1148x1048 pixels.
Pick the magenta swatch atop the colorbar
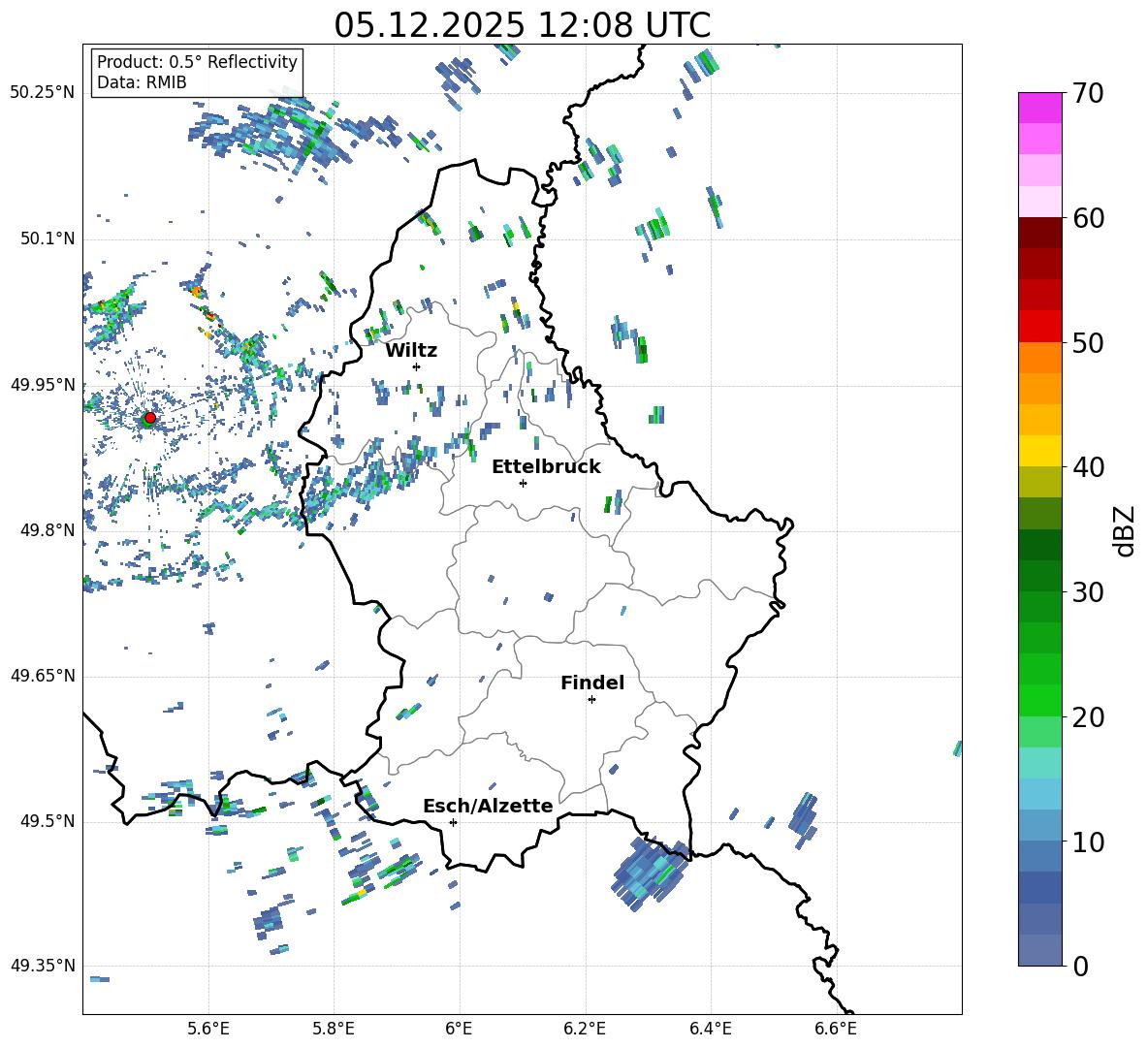pyautogui.click(x=1039, y=108)
